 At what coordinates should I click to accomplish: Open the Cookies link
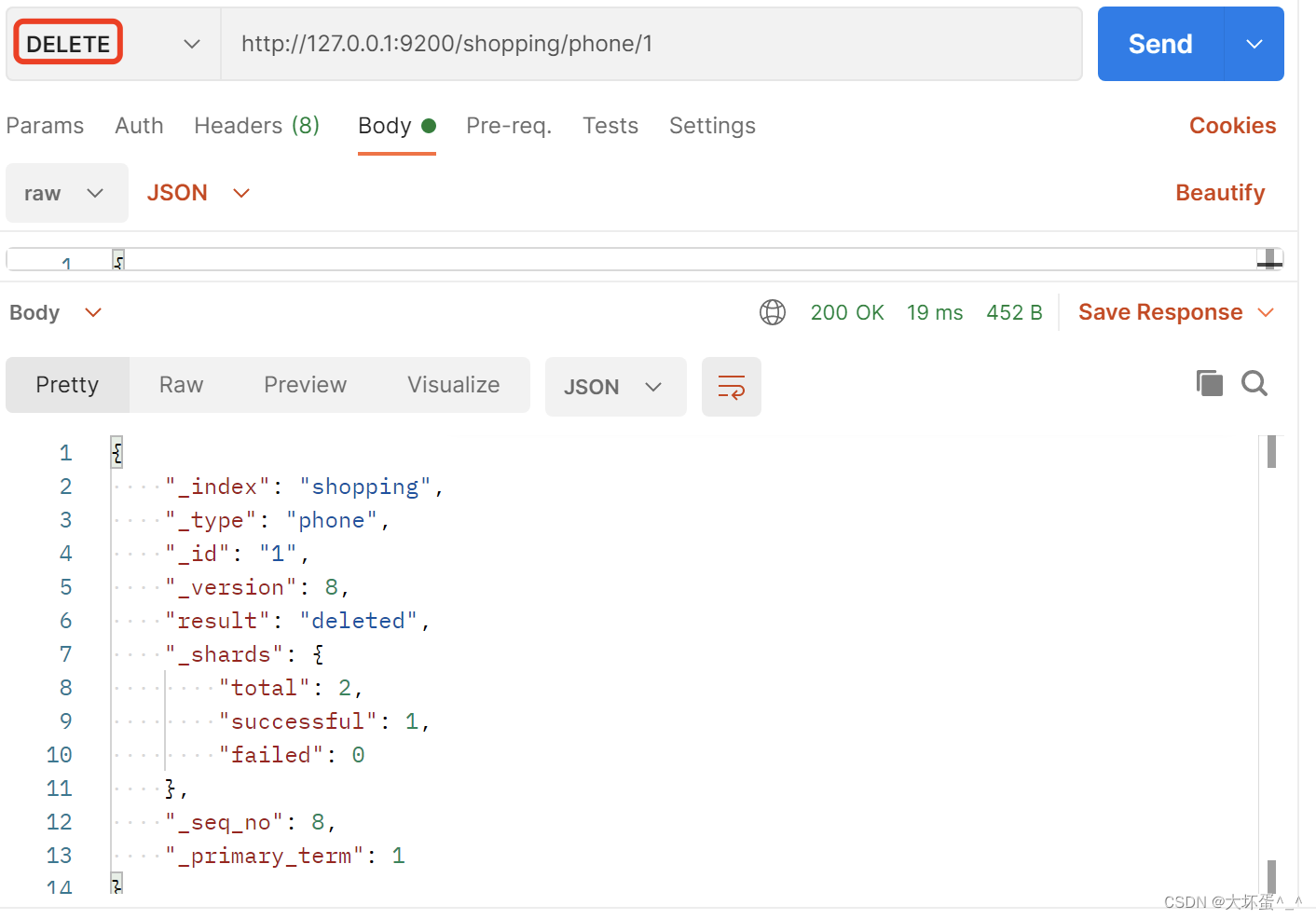click(1232, 126)
